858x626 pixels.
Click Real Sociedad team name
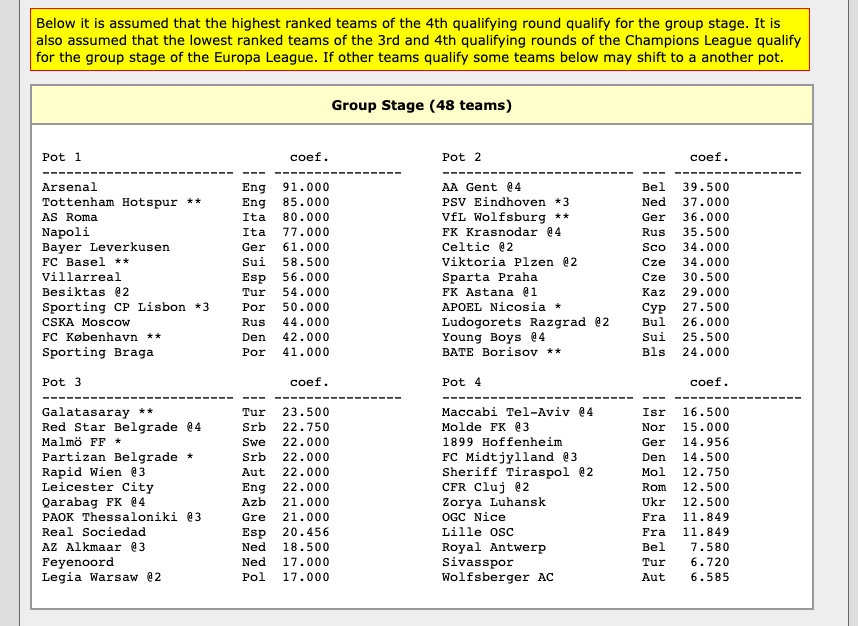94,532
